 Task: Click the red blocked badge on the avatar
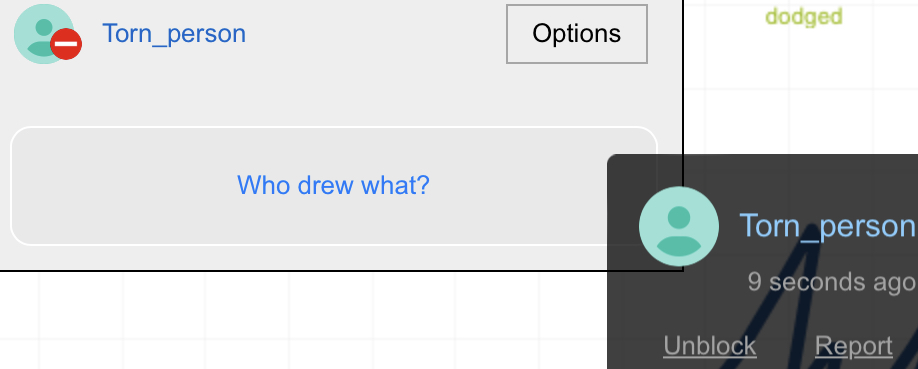[66, 44]
